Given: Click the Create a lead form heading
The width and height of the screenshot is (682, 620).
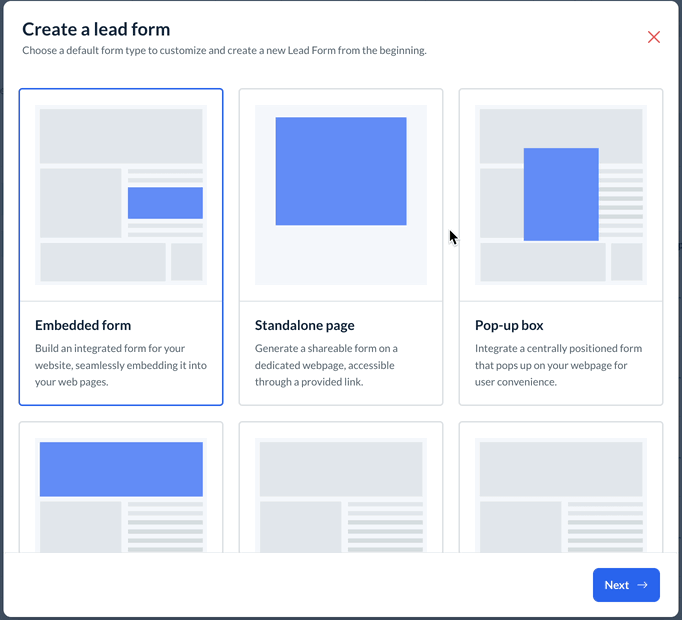Looking at the screenshot, I should (96, 29).
